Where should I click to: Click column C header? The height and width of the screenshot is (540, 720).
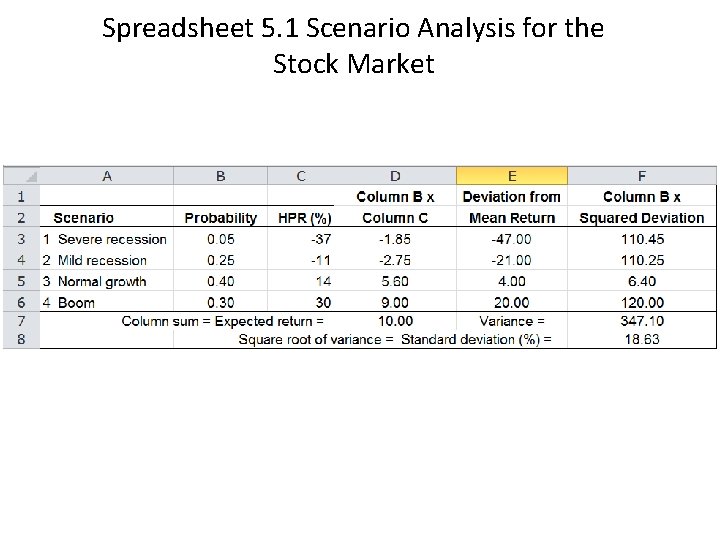click(x=301, y=176)
